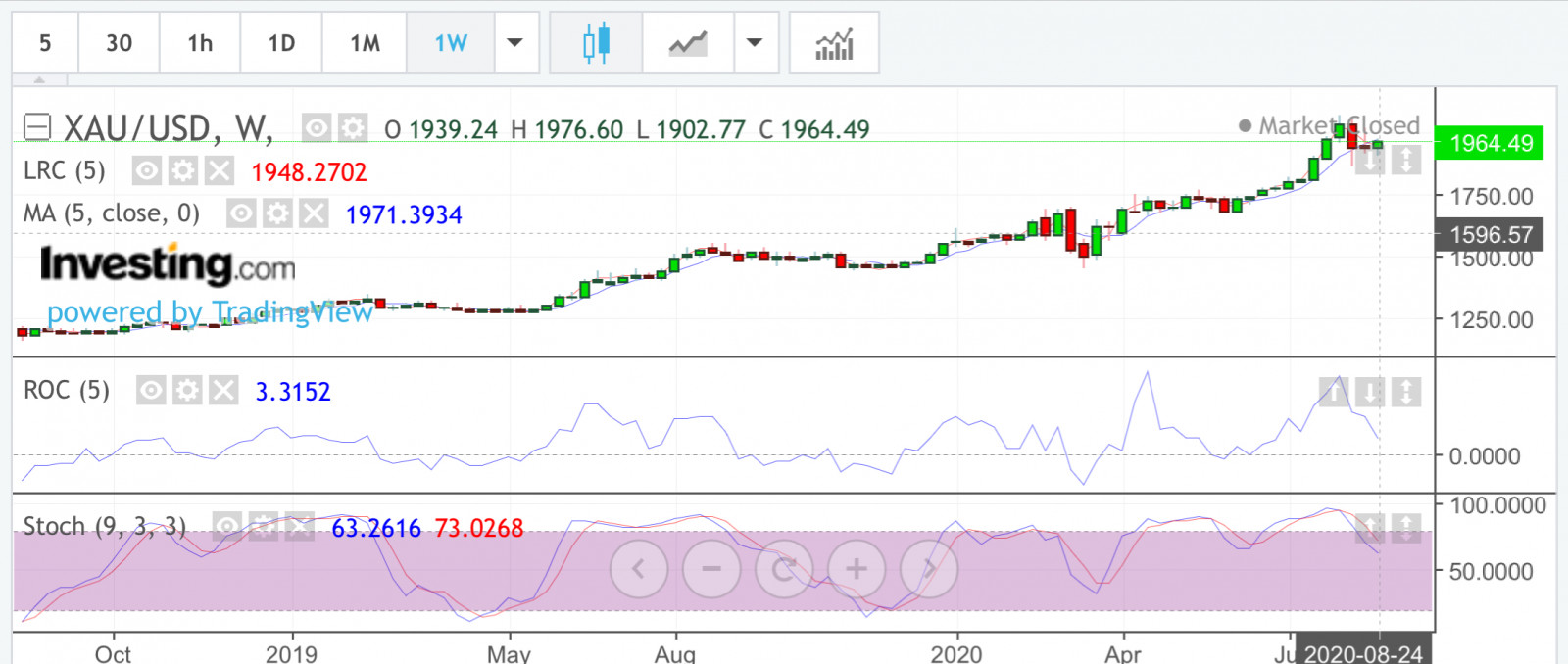Click the green 1964.49 price label
Image resolution: width=1568 pixels, height=664 pixels.
pyautogui.click(x=1490, y=143)
